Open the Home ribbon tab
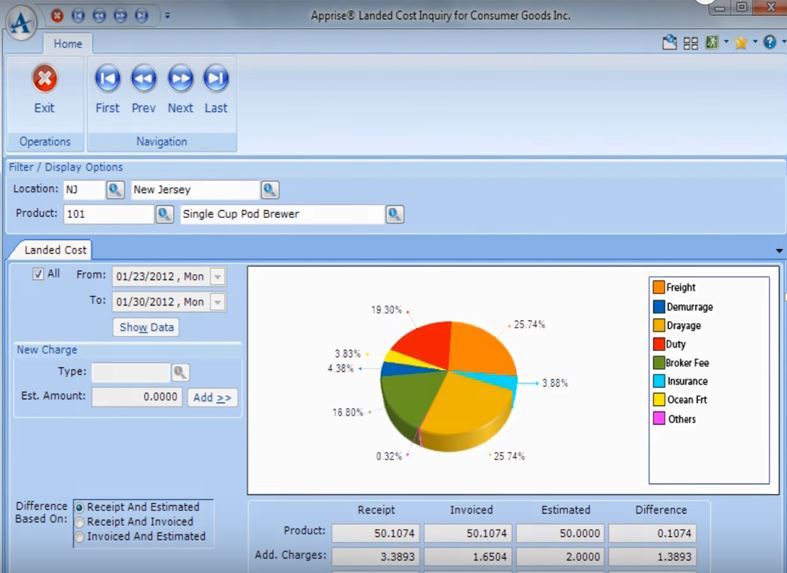This screenshot has width=787, height=573. pyautogui.click(x=68, y=44)
